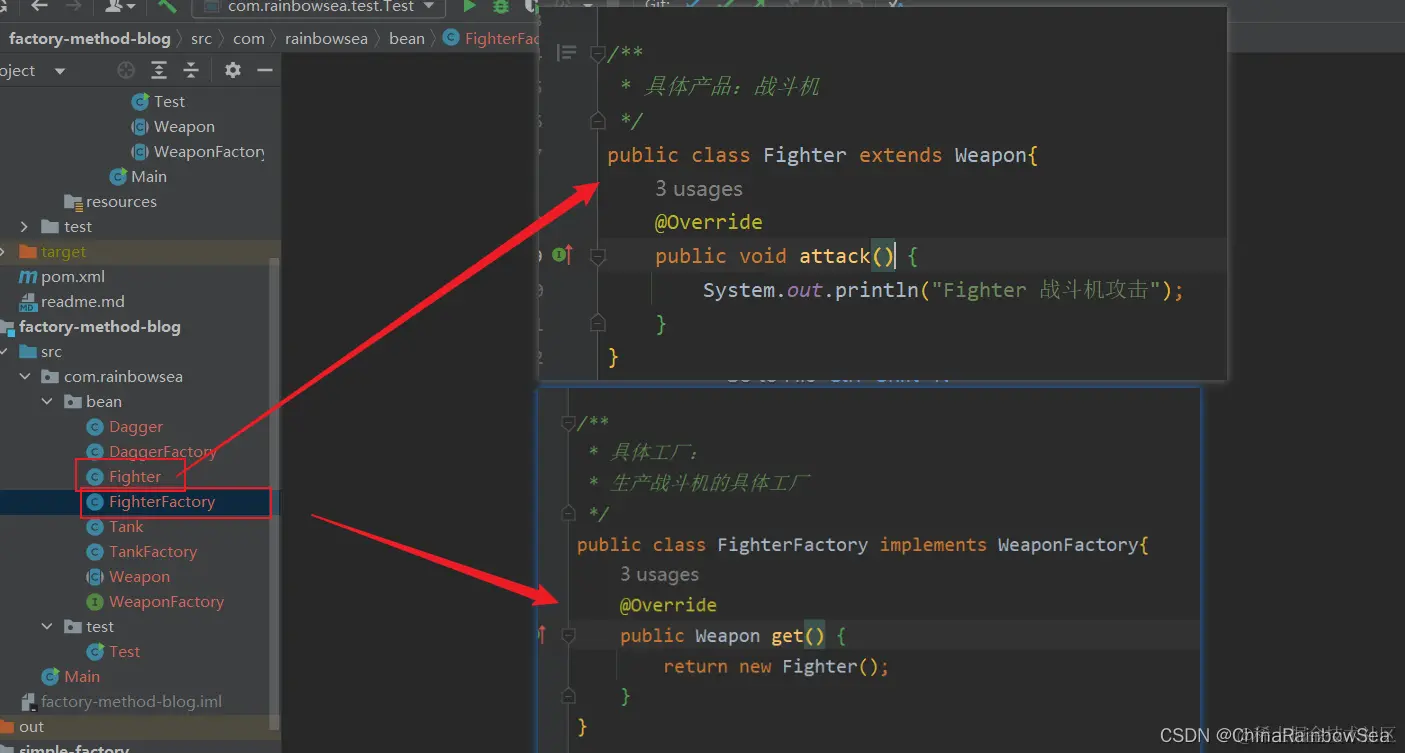Image resolution: width=1405 pixels, height=753 pixels.
Task: Click '3 usages' hint above get()
Action: 659,574
